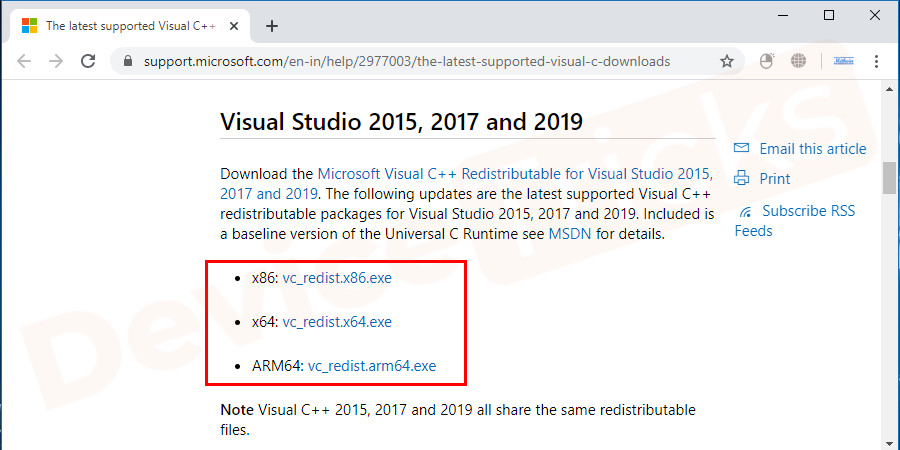Click the padlock site security icon
The width and height of the screenshot is (900, 450).
[128, 61]
